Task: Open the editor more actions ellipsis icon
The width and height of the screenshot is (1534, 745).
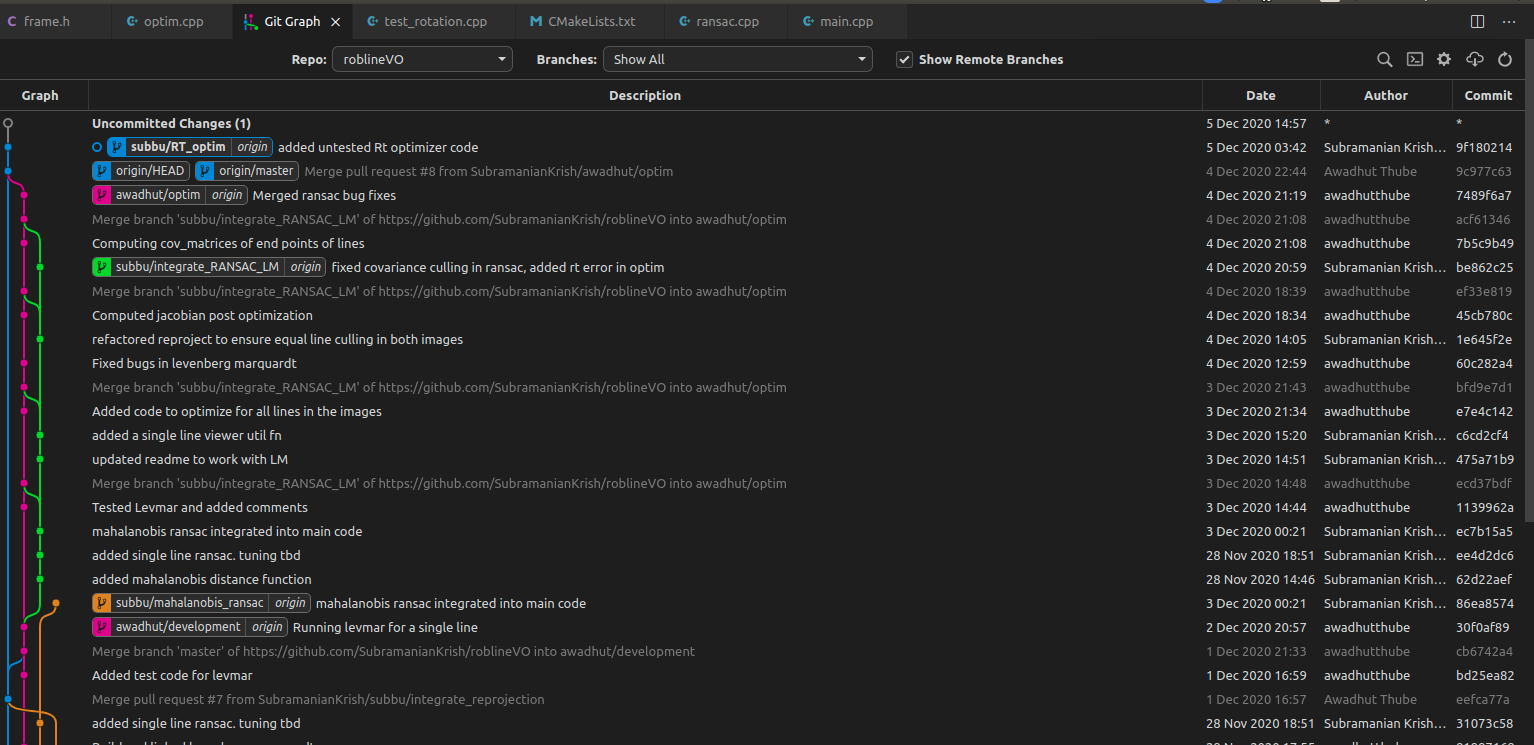Action: (1509, 21)
